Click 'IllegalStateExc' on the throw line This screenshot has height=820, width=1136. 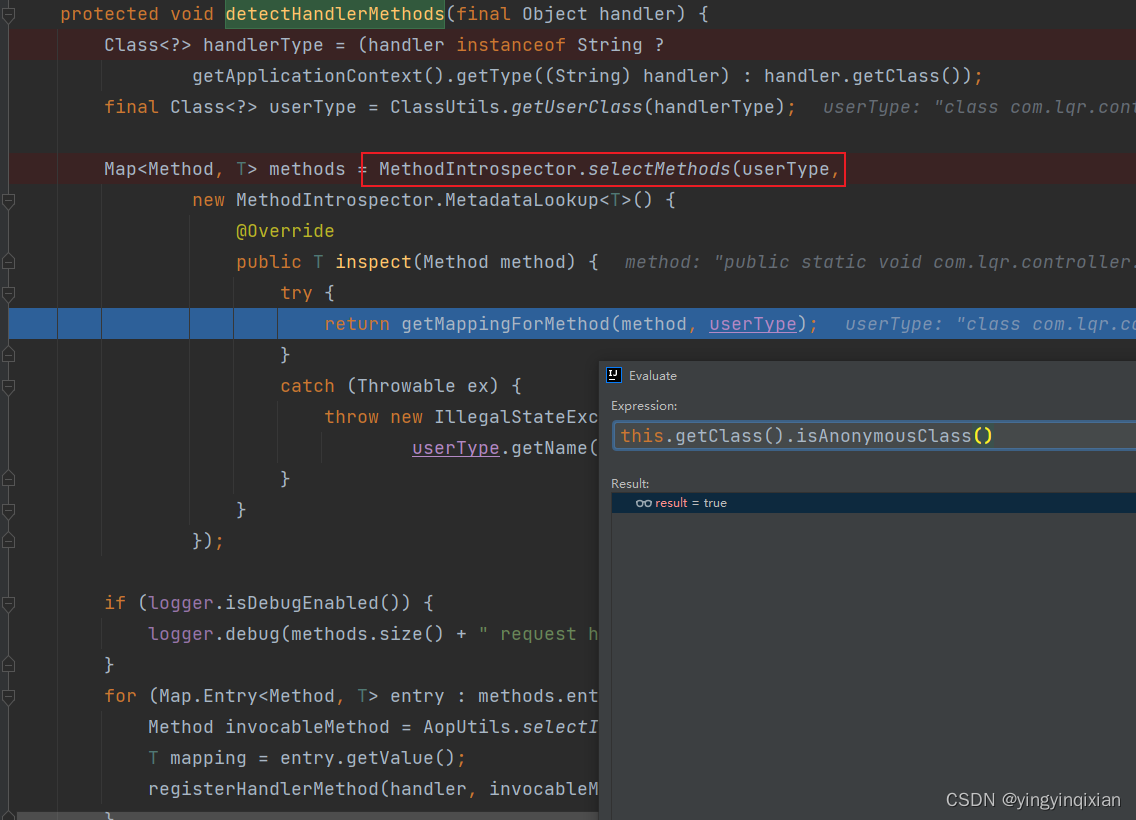point(516,417)
